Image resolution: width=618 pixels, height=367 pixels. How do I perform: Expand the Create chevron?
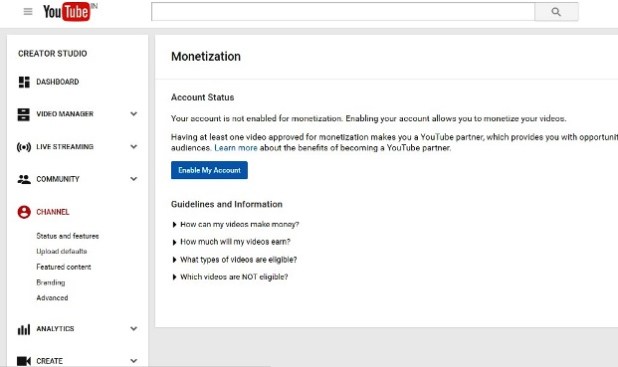(x=134, y=361)
